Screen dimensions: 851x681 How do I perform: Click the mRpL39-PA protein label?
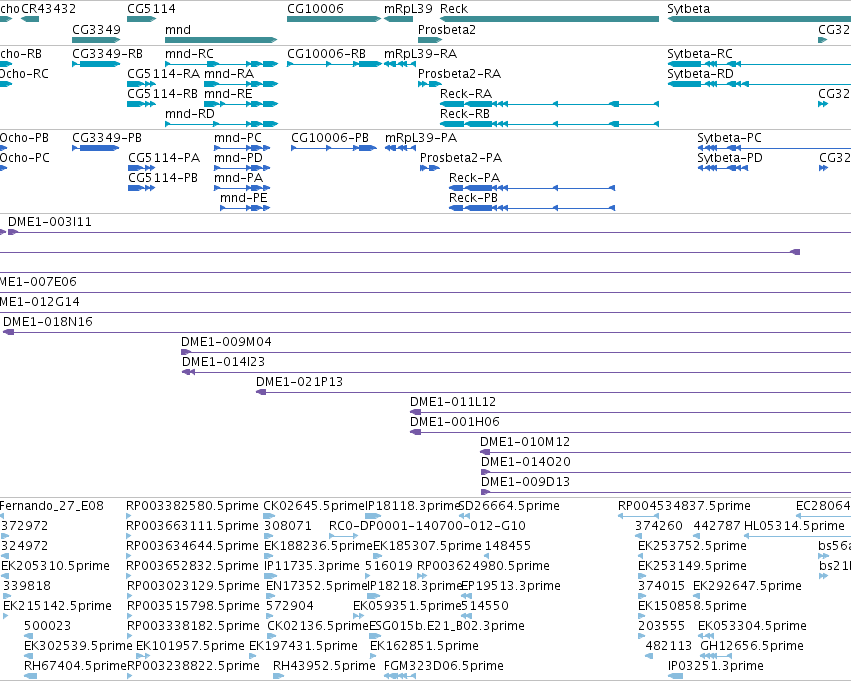(x=421, y=138)
